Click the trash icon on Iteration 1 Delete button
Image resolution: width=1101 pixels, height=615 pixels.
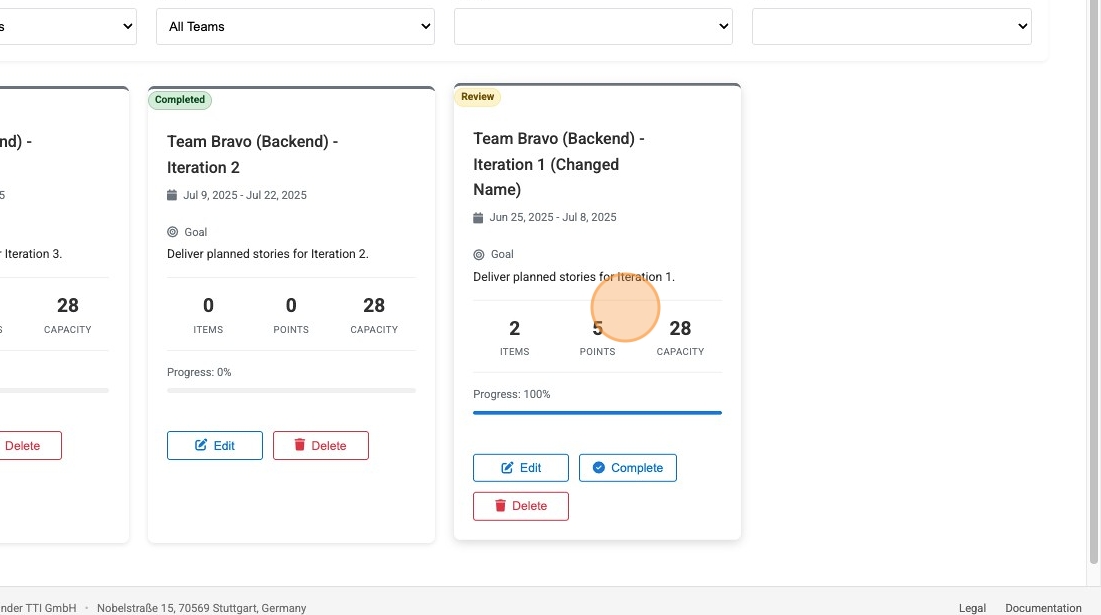(500, 506)
